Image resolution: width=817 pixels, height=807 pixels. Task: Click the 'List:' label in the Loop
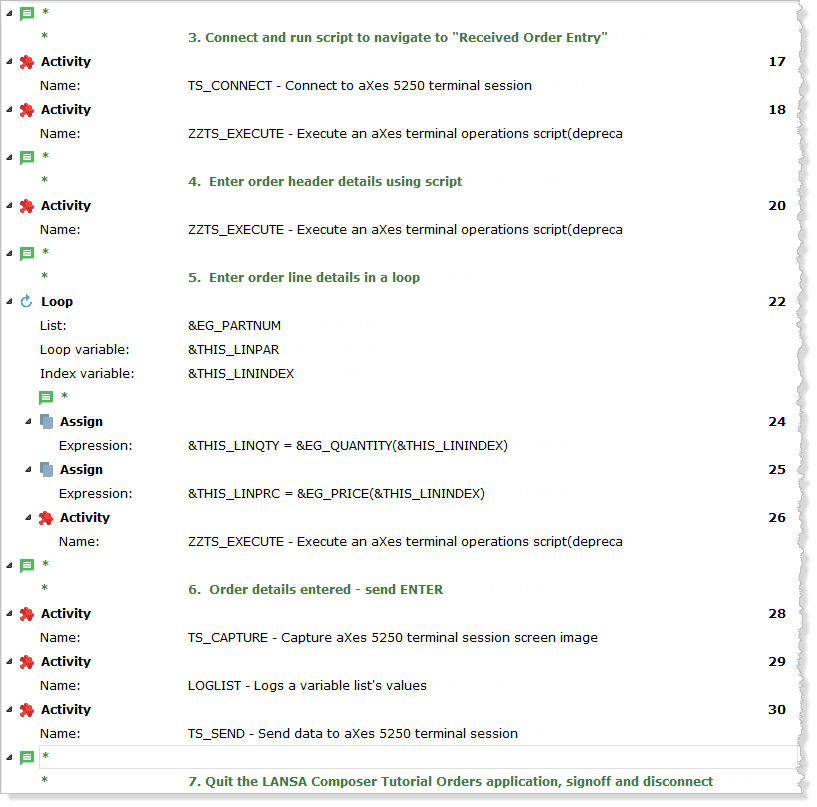(53, 326)
